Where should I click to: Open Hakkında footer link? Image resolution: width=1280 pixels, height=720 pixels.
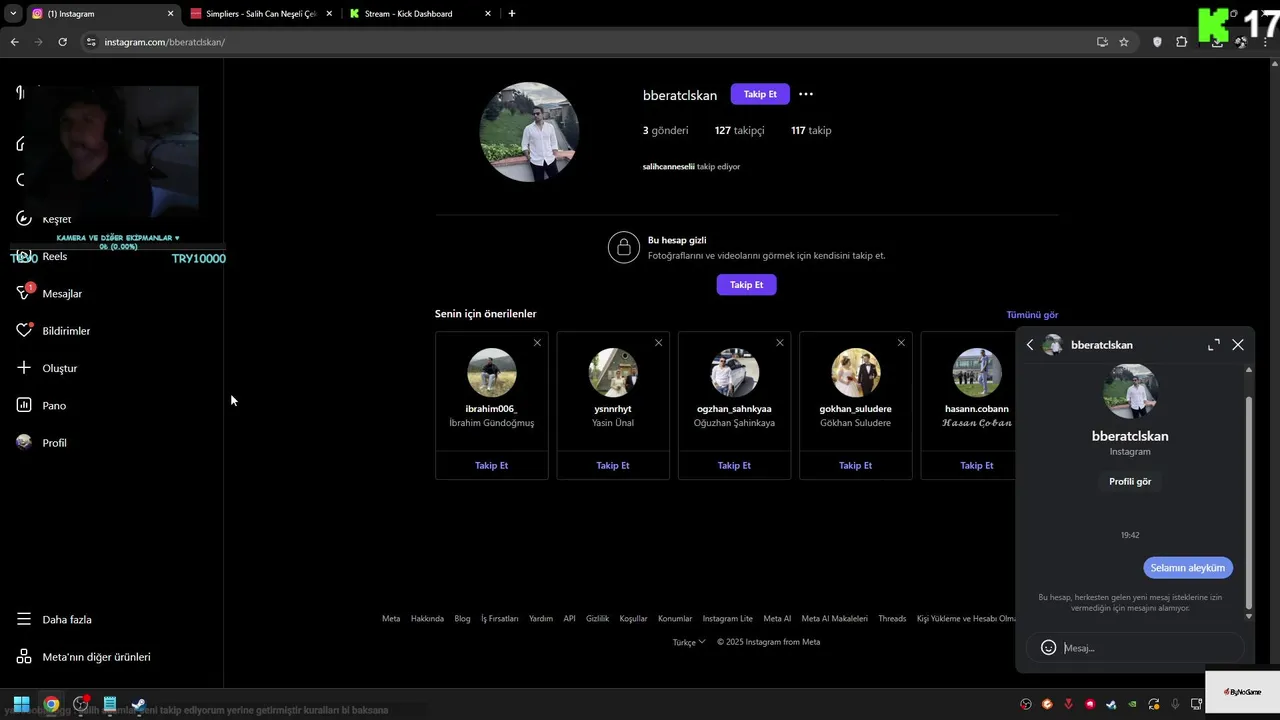pyautogui.click(x=427, y=618)
